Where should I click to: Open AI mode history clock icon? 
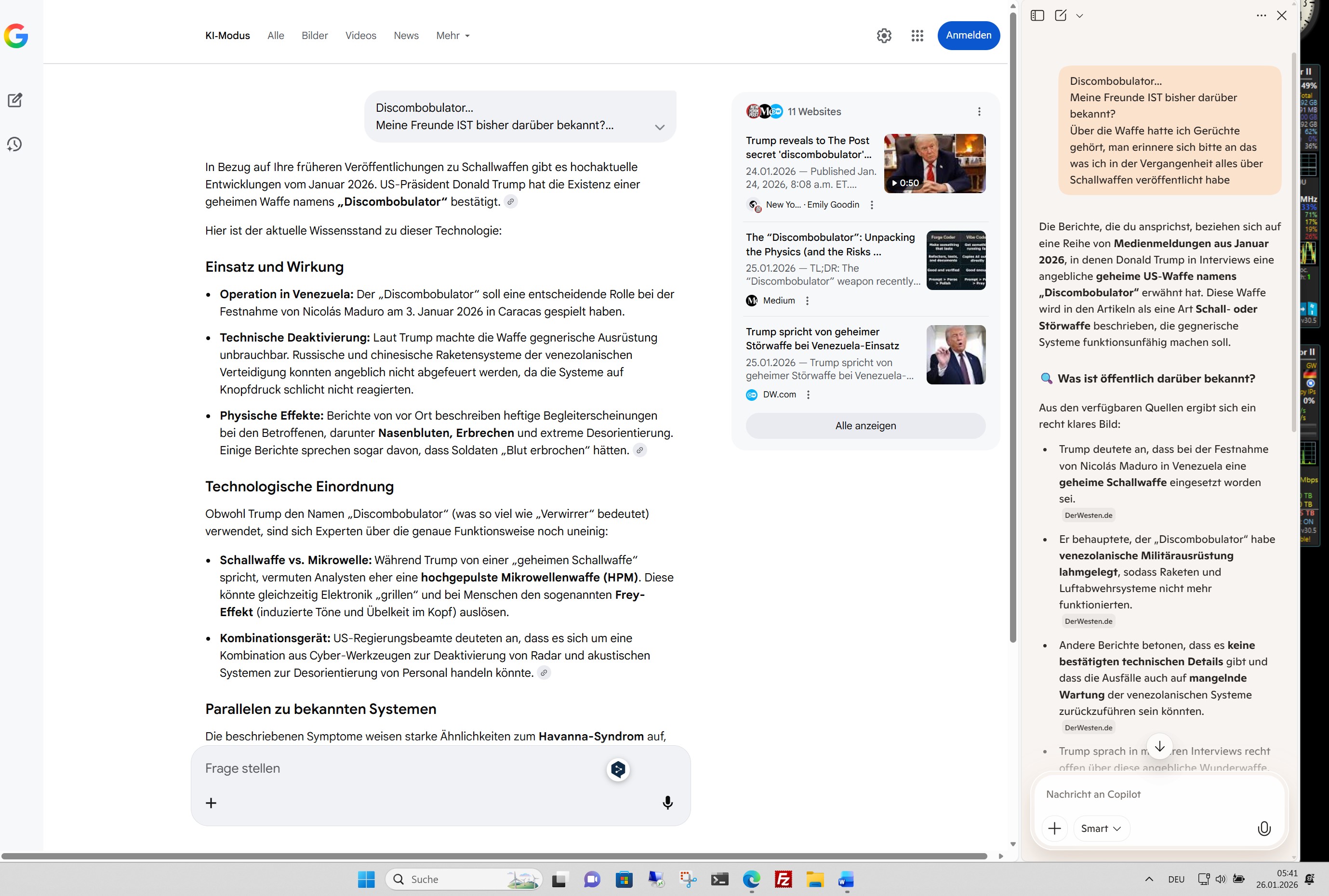15,144
